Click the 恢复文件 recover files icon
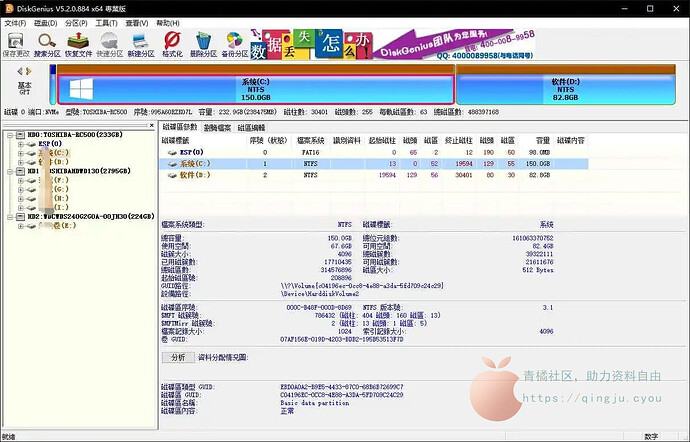This screenshot has width=690, height=442. pyautogui.click(x=79, y=42)
